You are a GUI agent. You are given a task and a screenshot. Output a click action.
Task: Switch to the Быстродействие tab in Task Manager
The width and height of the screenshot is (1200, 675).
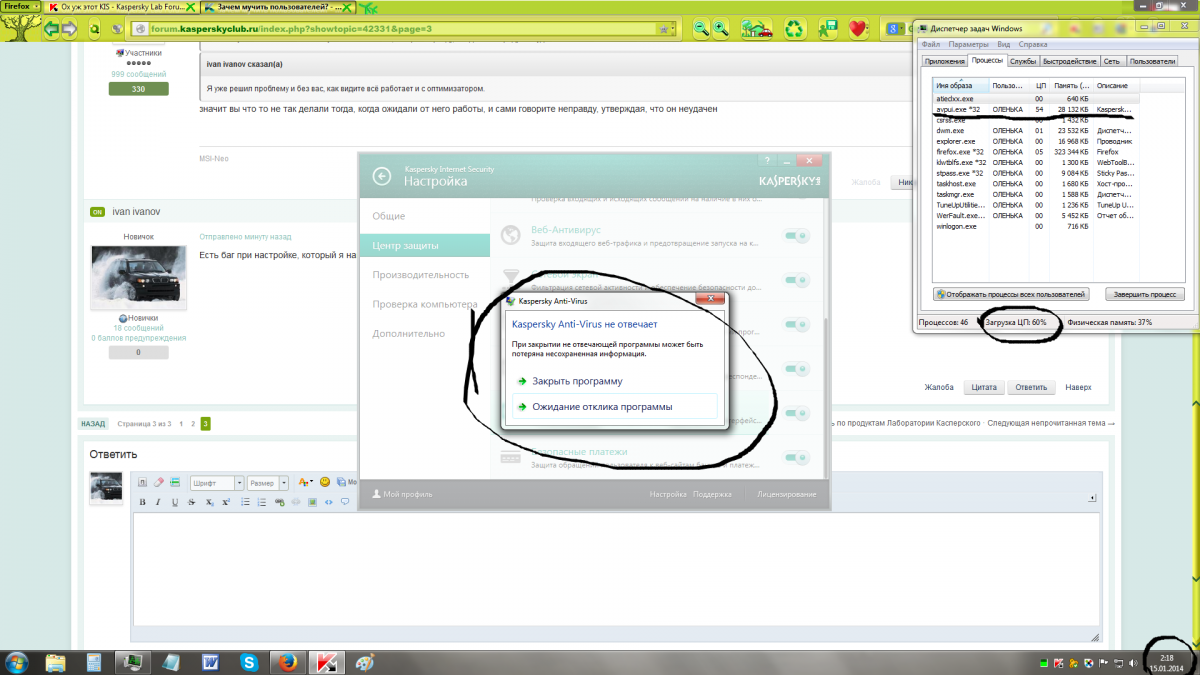tap(1069, 61)
